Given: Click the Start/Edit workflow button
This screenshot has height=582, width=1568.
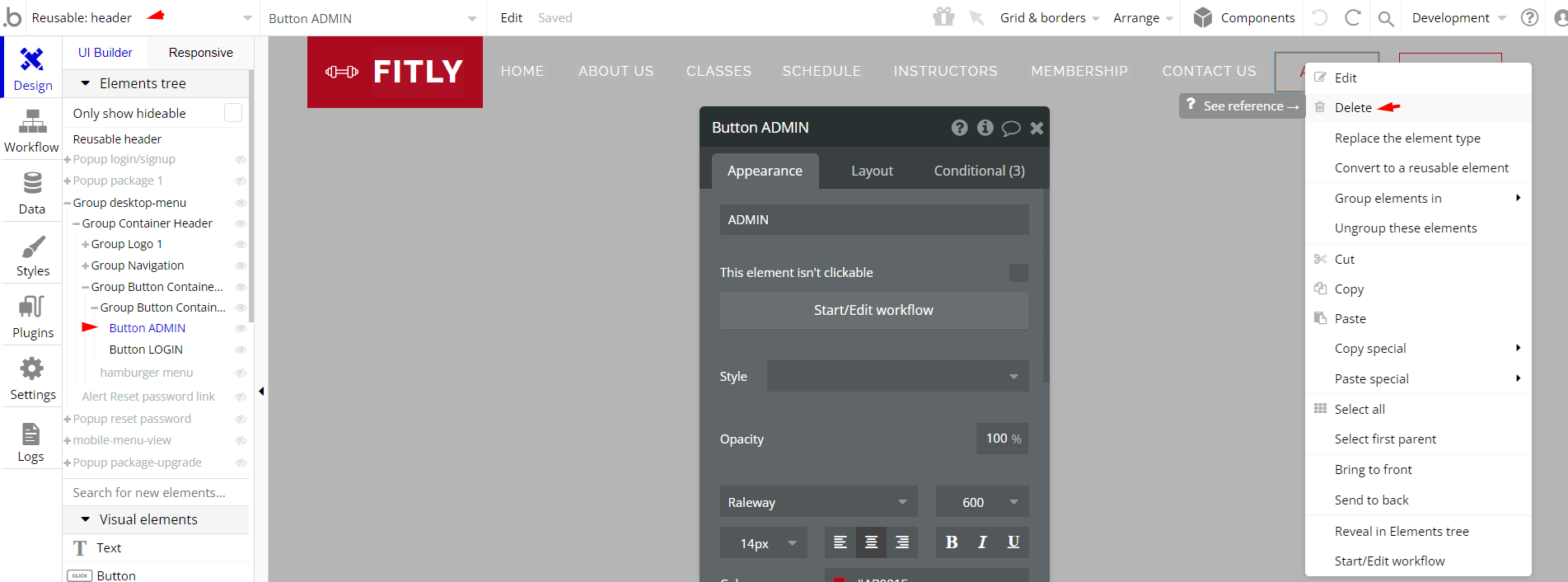Looking at the screenshot, I should [x=873, y=310].
